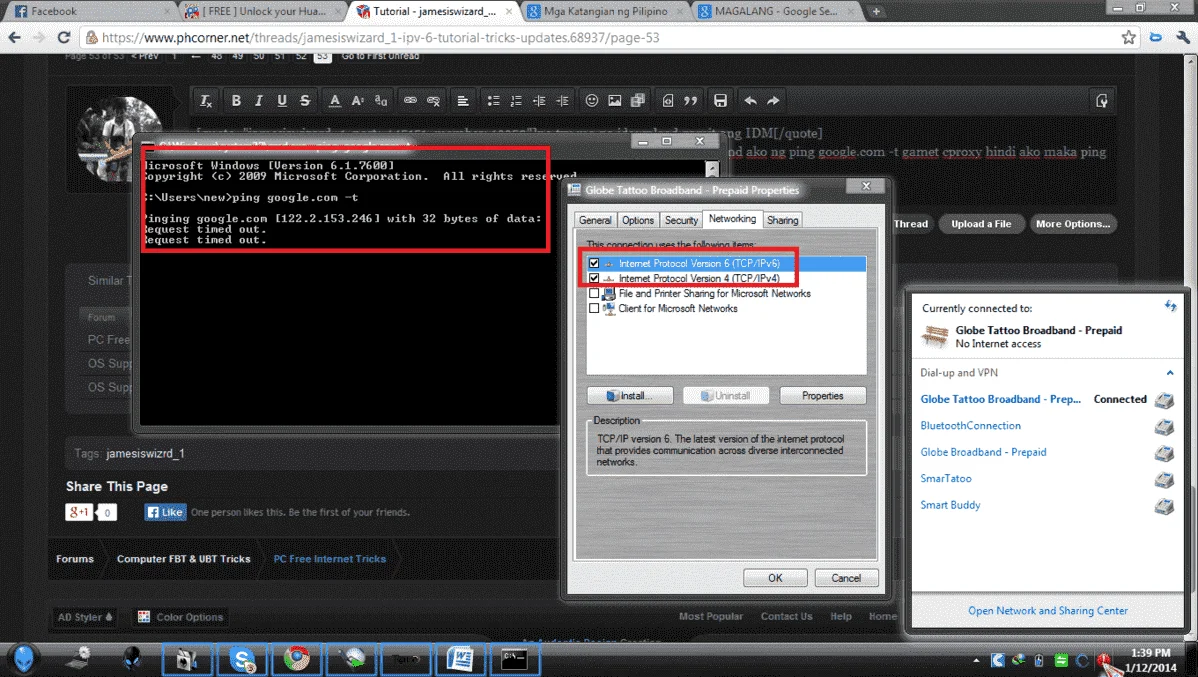Viewport: 1198px width, 677px height.
Task: Toggle BB code editor mode icon
Action: click(x=1102, y=101)
